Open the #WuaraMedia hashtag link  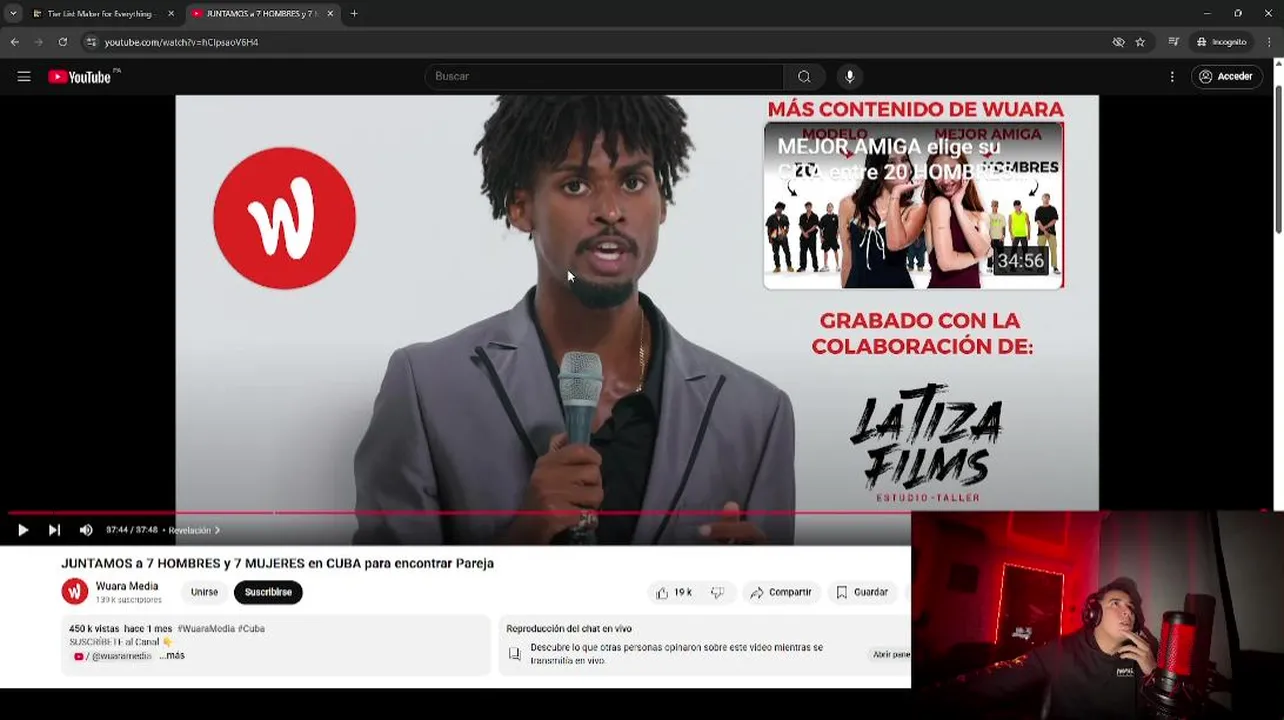pos(206,629)
